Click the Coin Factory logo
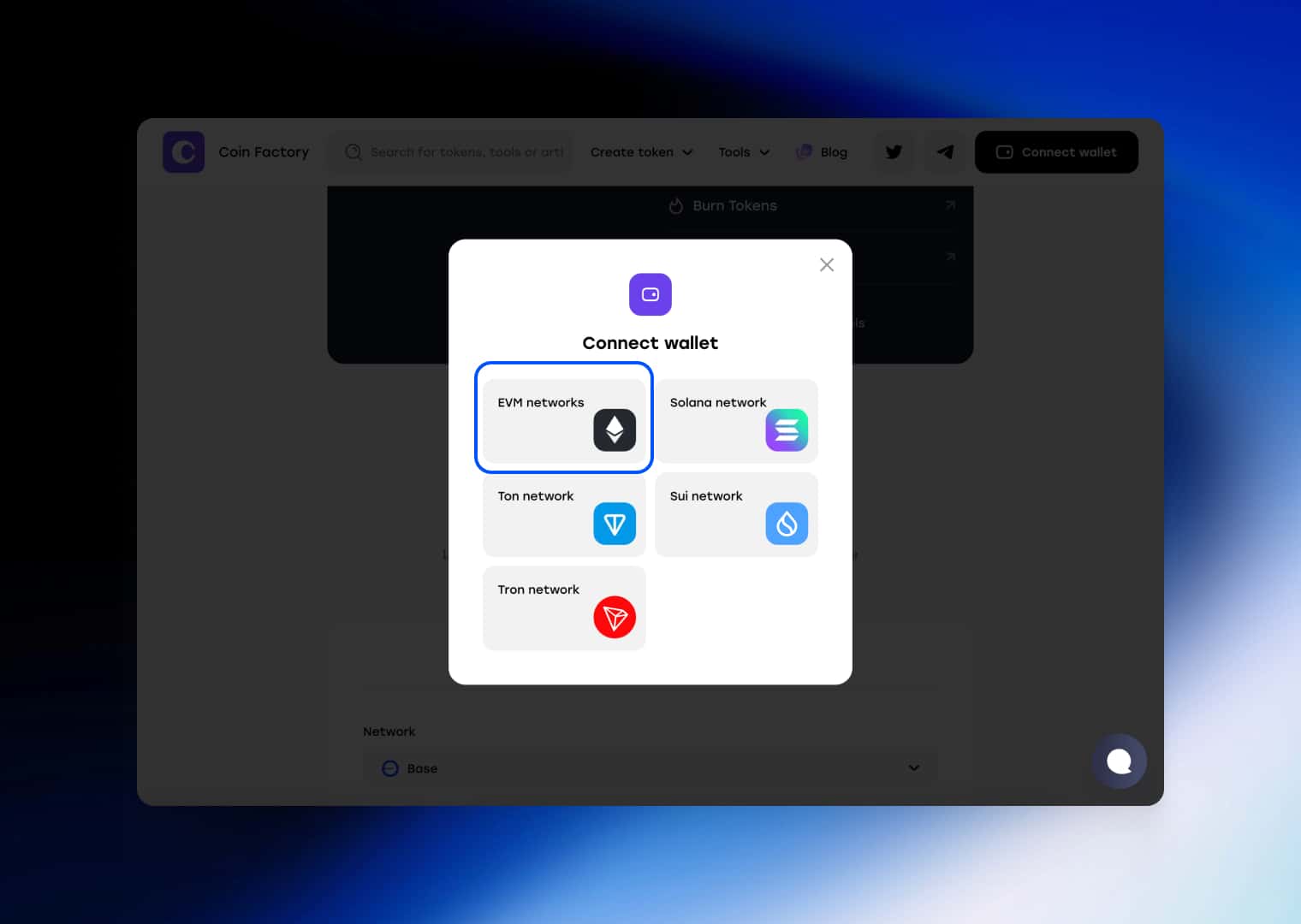 tap(184, 152)
